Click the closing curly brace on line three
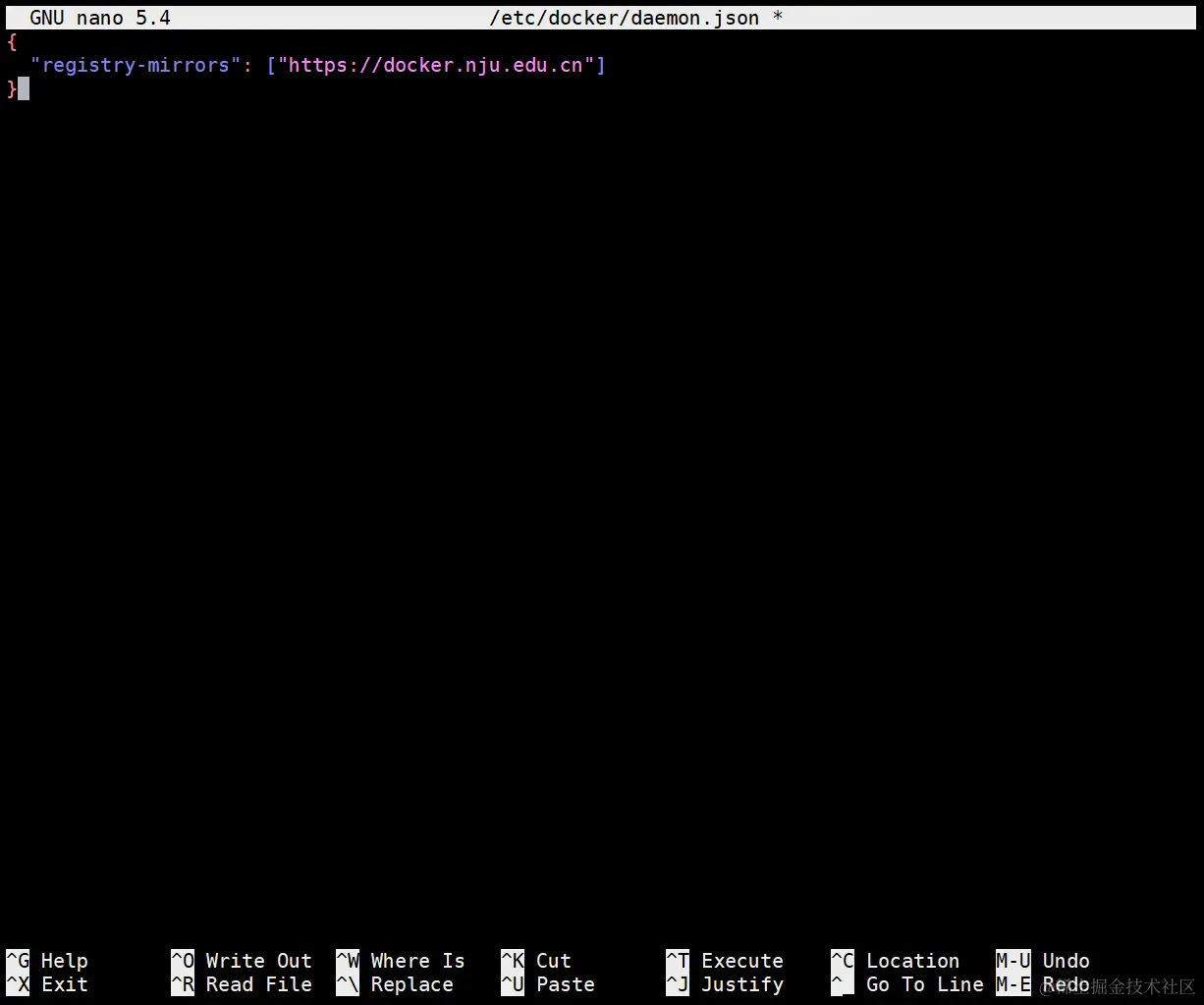 pos(12,88)
